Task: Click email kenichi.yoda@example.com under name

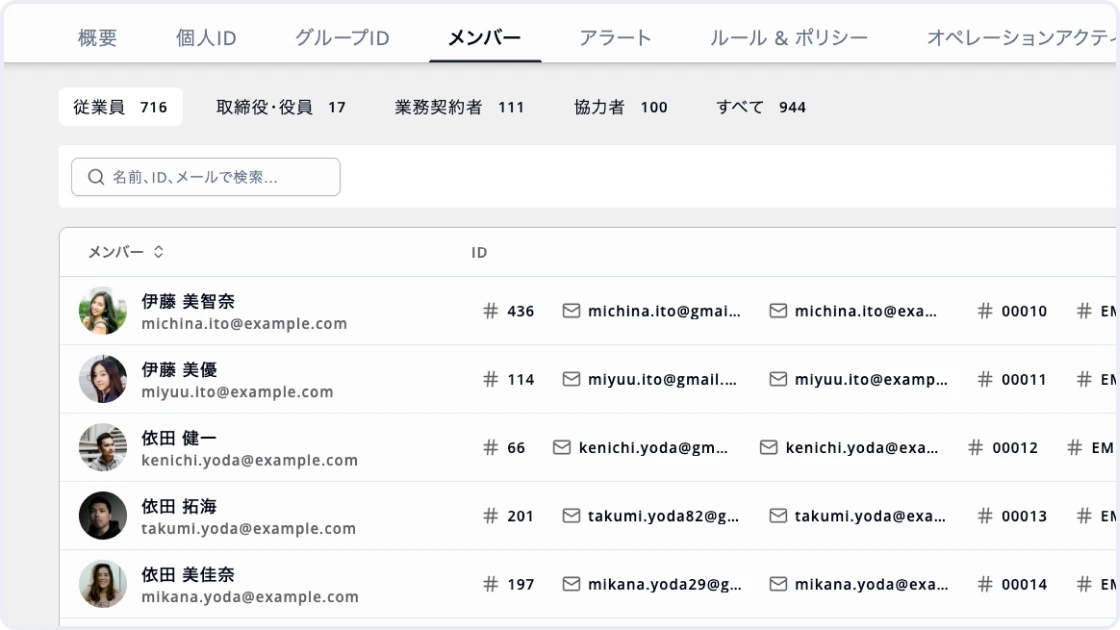Action: [249, 461]
